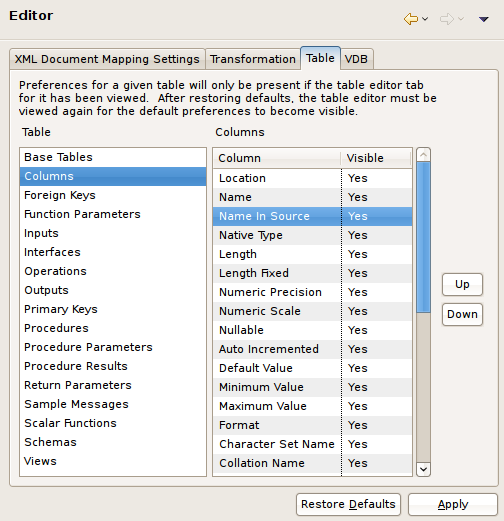Image resolution: width=504 pixels, height=521 pixels.
Task: Click the Visible column header
Action: [376, 158]
